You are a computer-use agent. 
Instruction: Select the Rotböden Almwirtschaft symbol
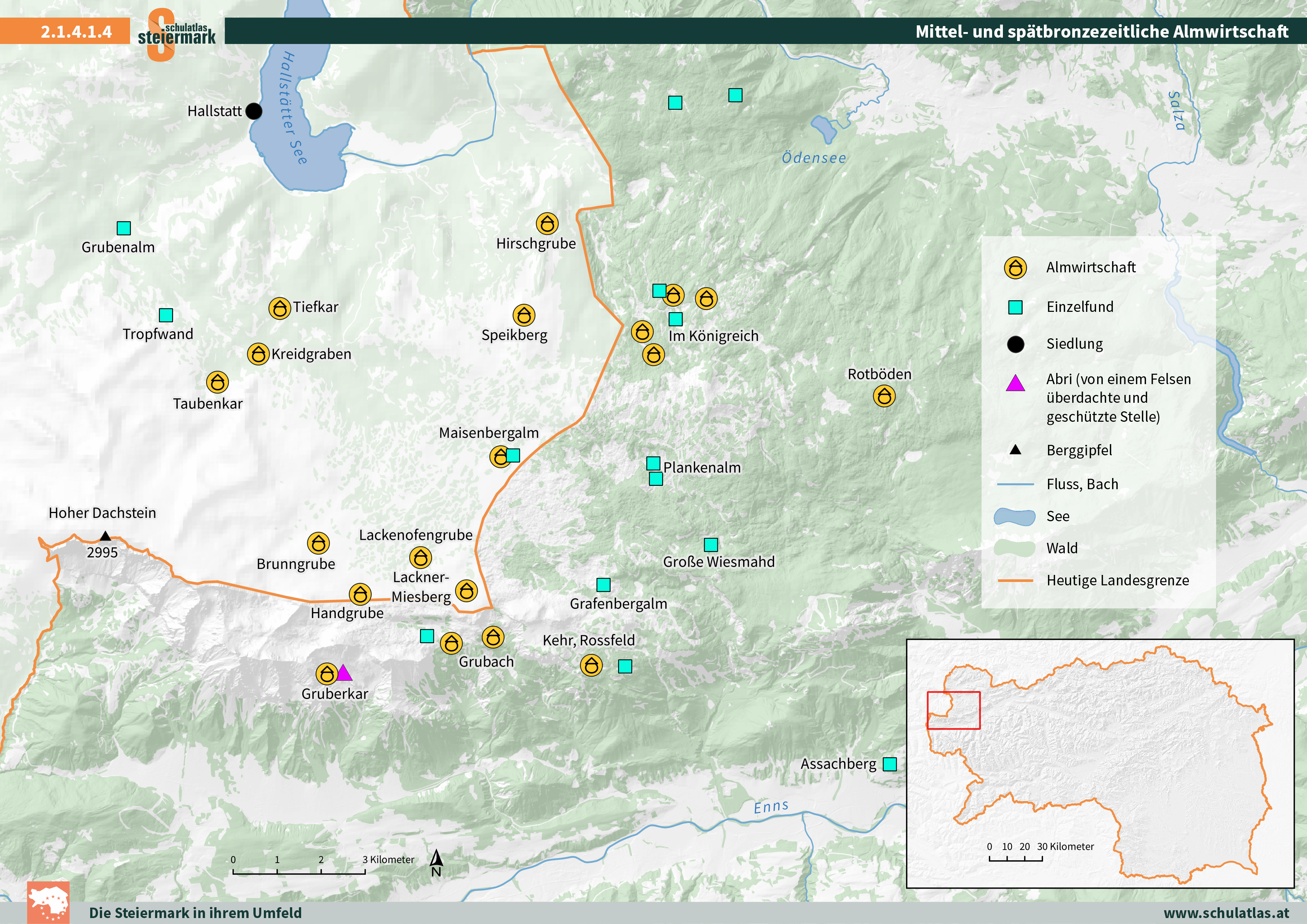[884, 395]
